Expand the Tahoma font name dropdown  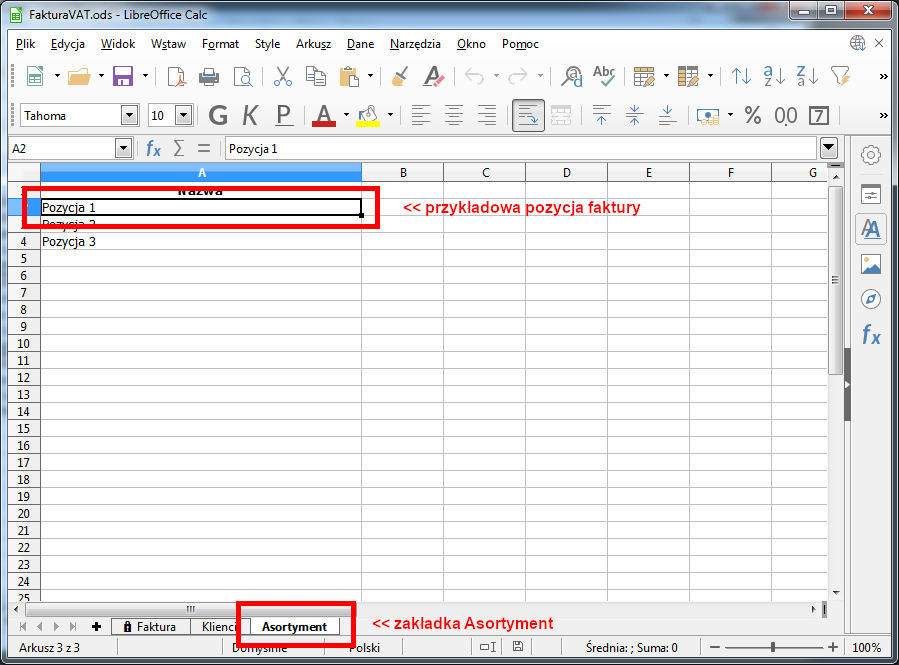coord(129,116)
